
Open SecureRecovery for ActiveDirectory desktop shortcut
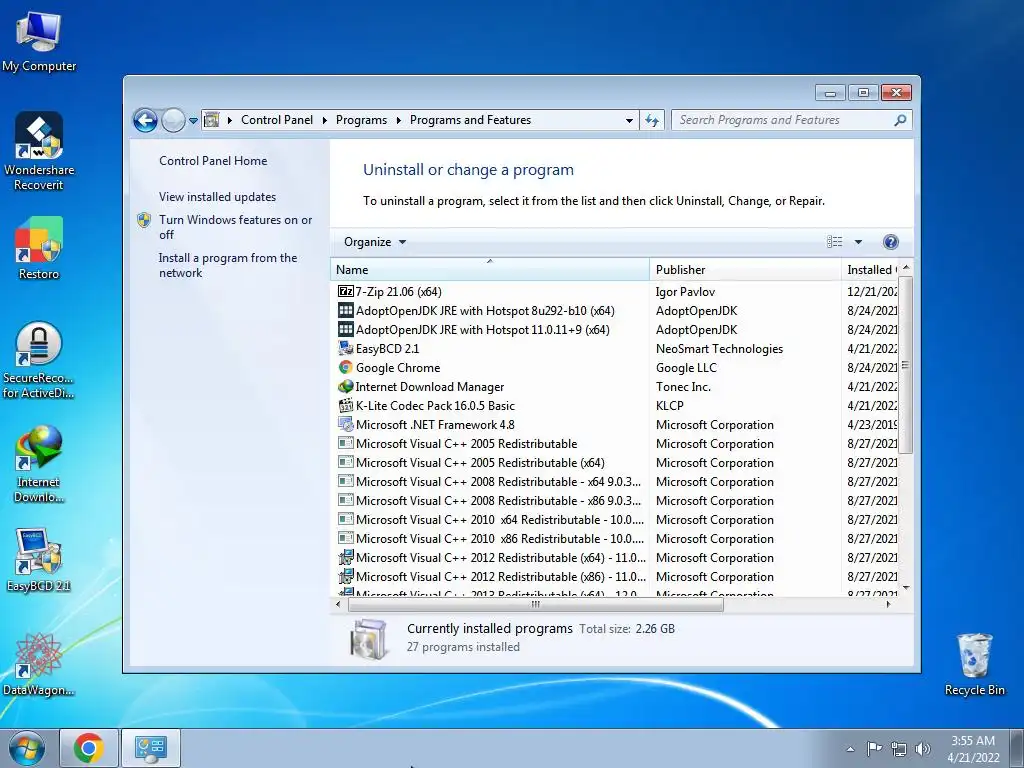tap(39, 360)
